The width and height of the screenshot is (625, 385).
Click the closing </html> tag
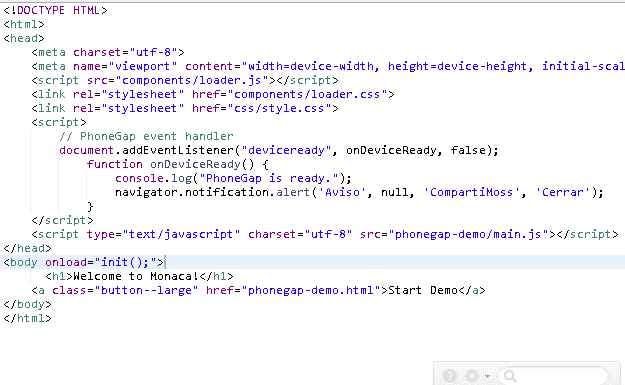28,318
